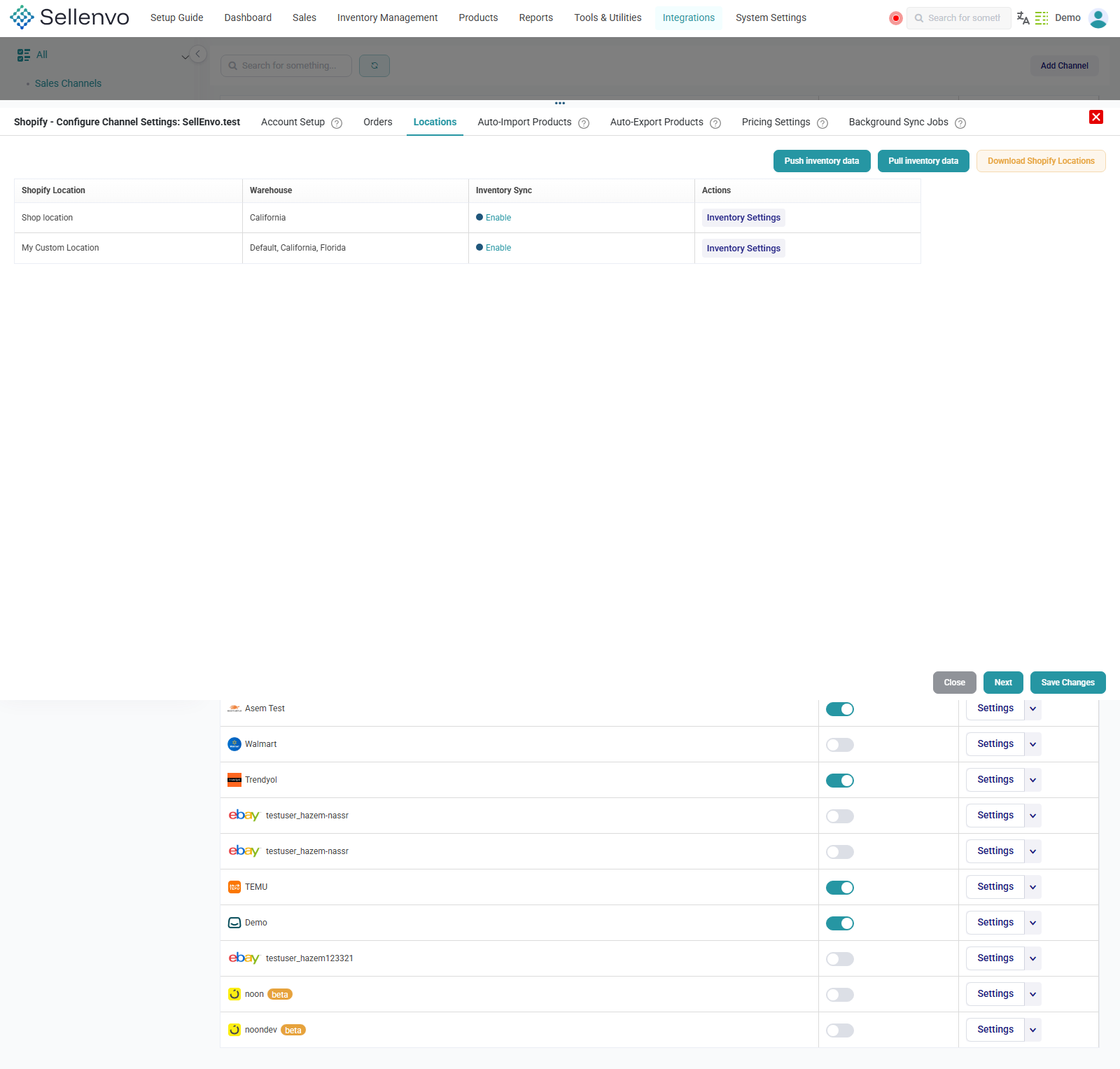This screenshot has height=1069, width=1120.
Task: Click Pull inventory data button
Action: pos(923,161)
